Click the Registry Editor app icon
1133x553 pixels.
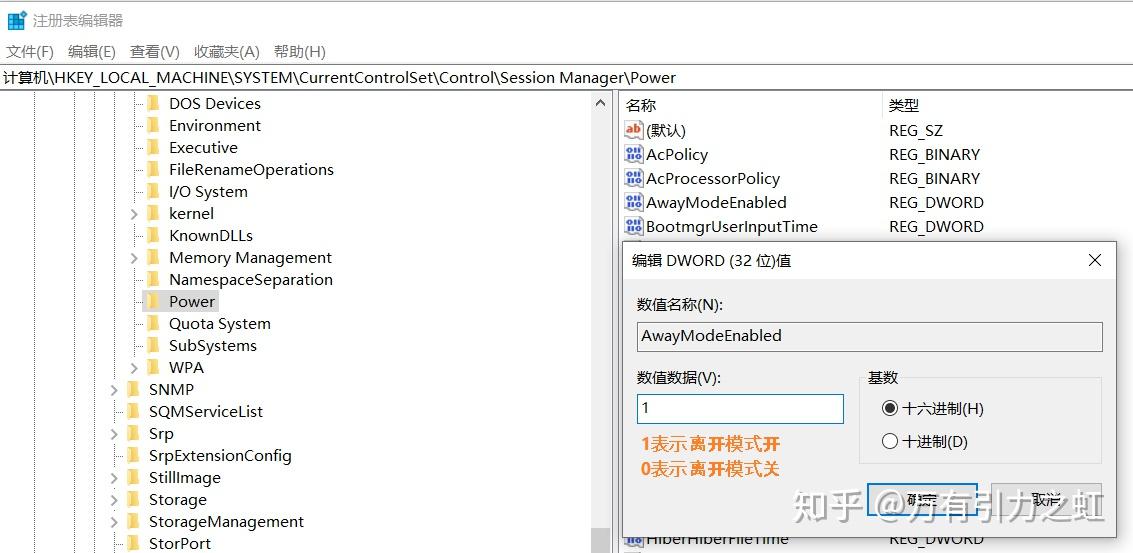[16, 20]
